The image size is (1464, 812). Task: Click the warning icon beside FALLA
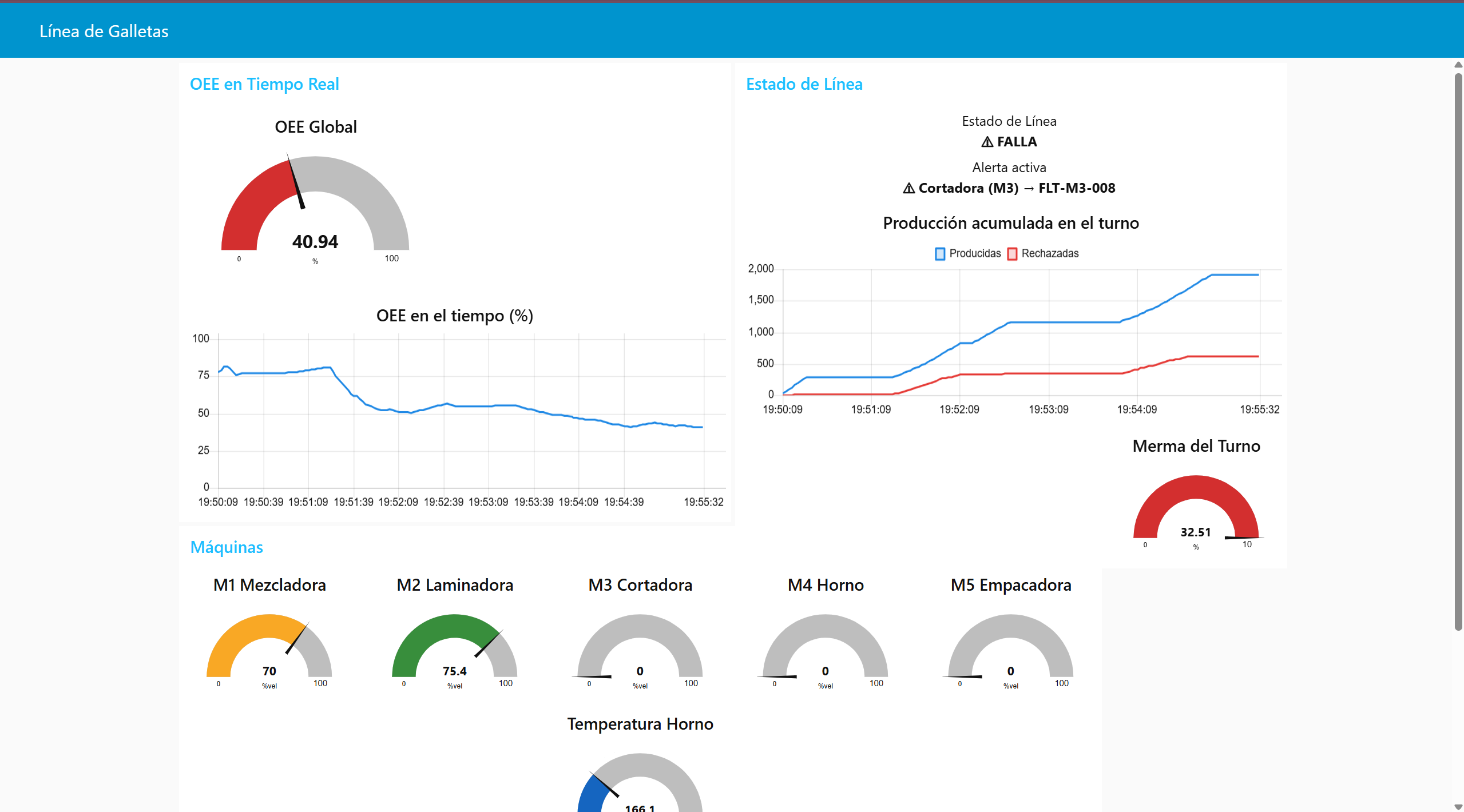pyautogui.click(x=987, y=142)
